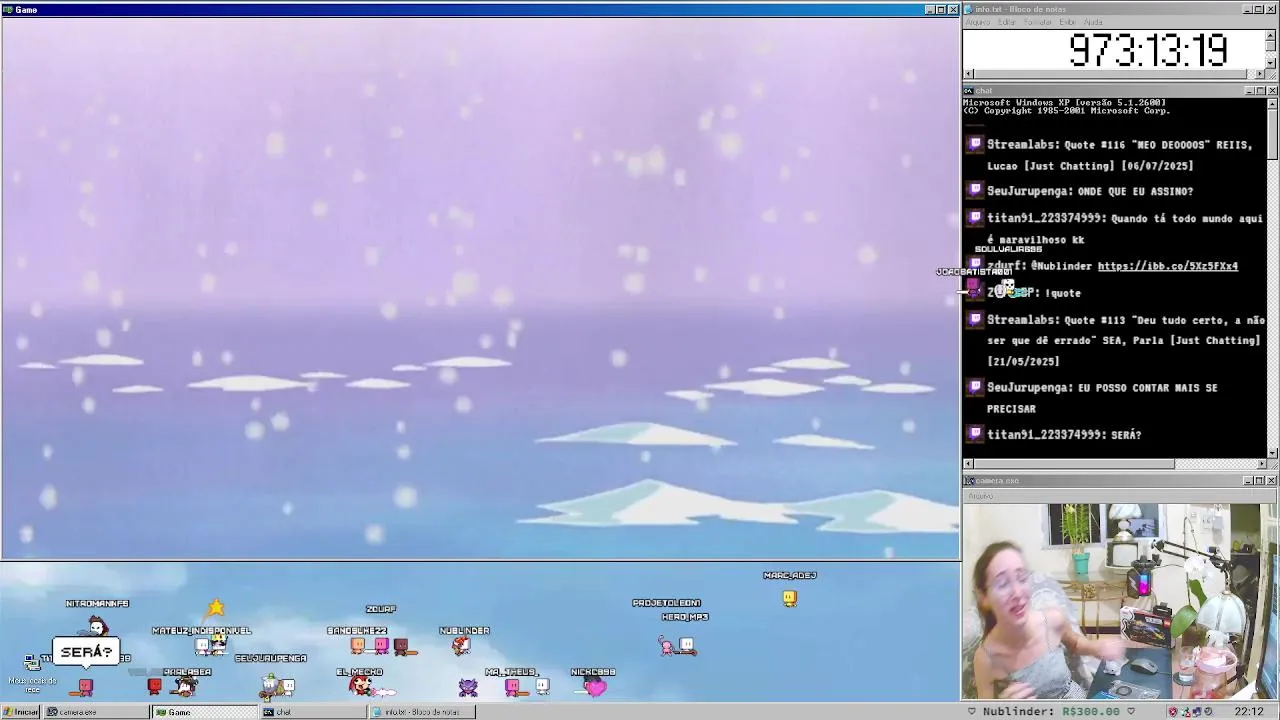Click the 973:13:19 timer text
The width and height of the screenshot is (1280, 720).
tap(1147, 50)
